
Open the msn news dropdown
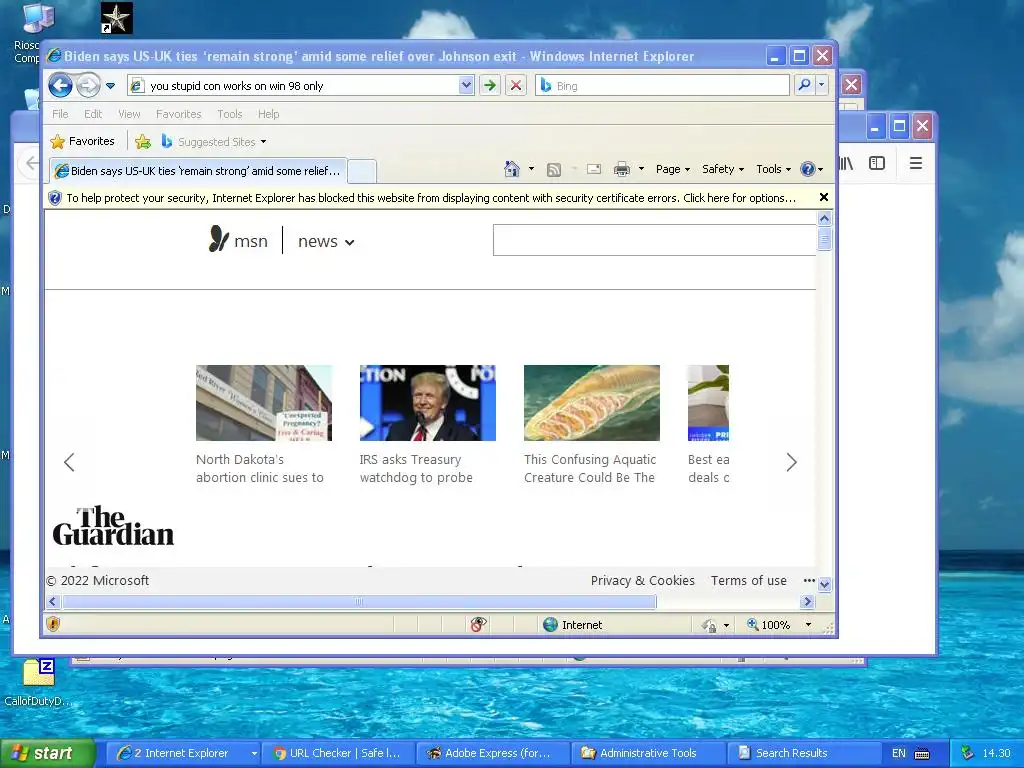click(326, 242)
